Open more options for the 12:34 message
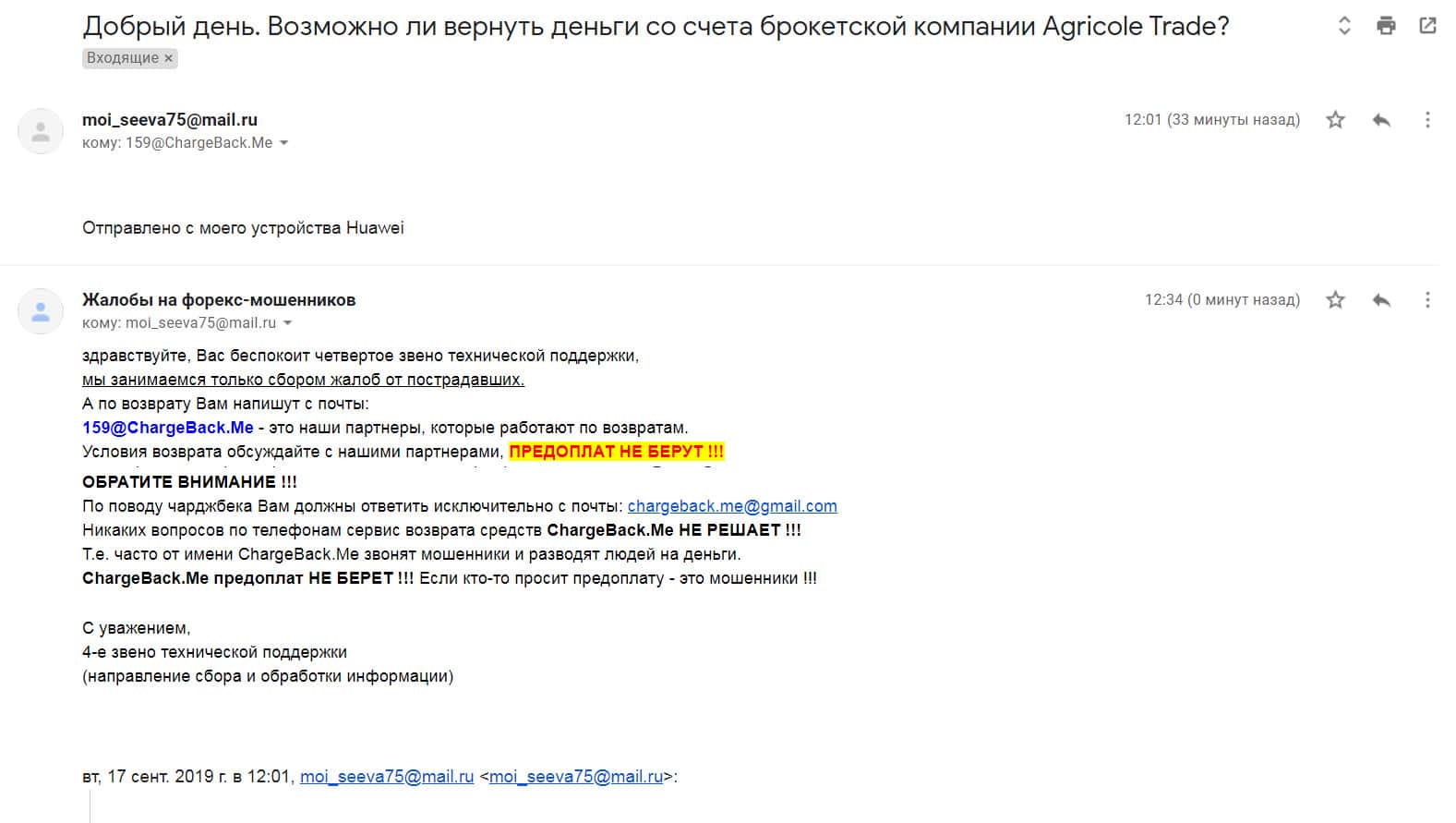 (1427, 299)
